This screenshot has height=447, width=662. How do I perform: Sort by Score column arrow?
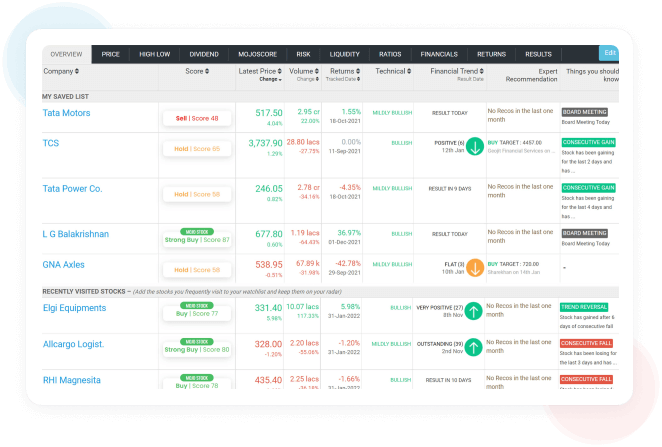tap(207, 72)
